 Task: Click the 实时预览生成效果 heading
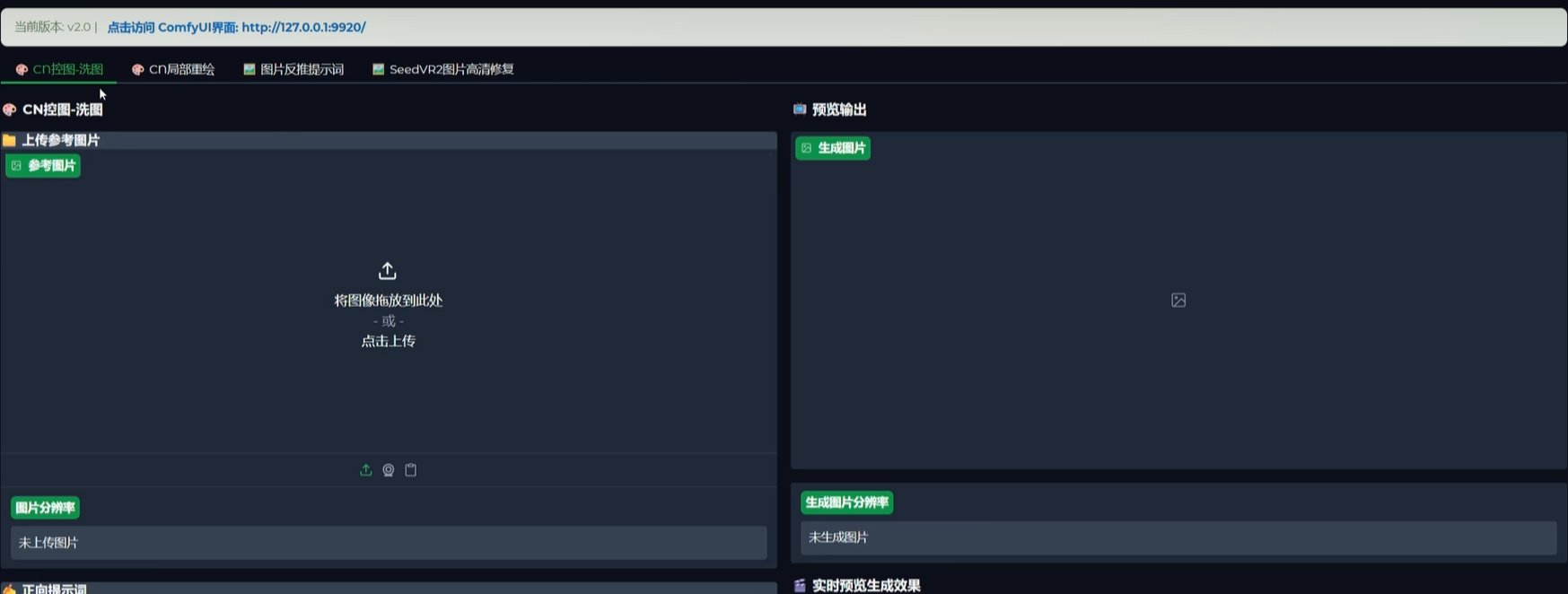coord(866,585)
